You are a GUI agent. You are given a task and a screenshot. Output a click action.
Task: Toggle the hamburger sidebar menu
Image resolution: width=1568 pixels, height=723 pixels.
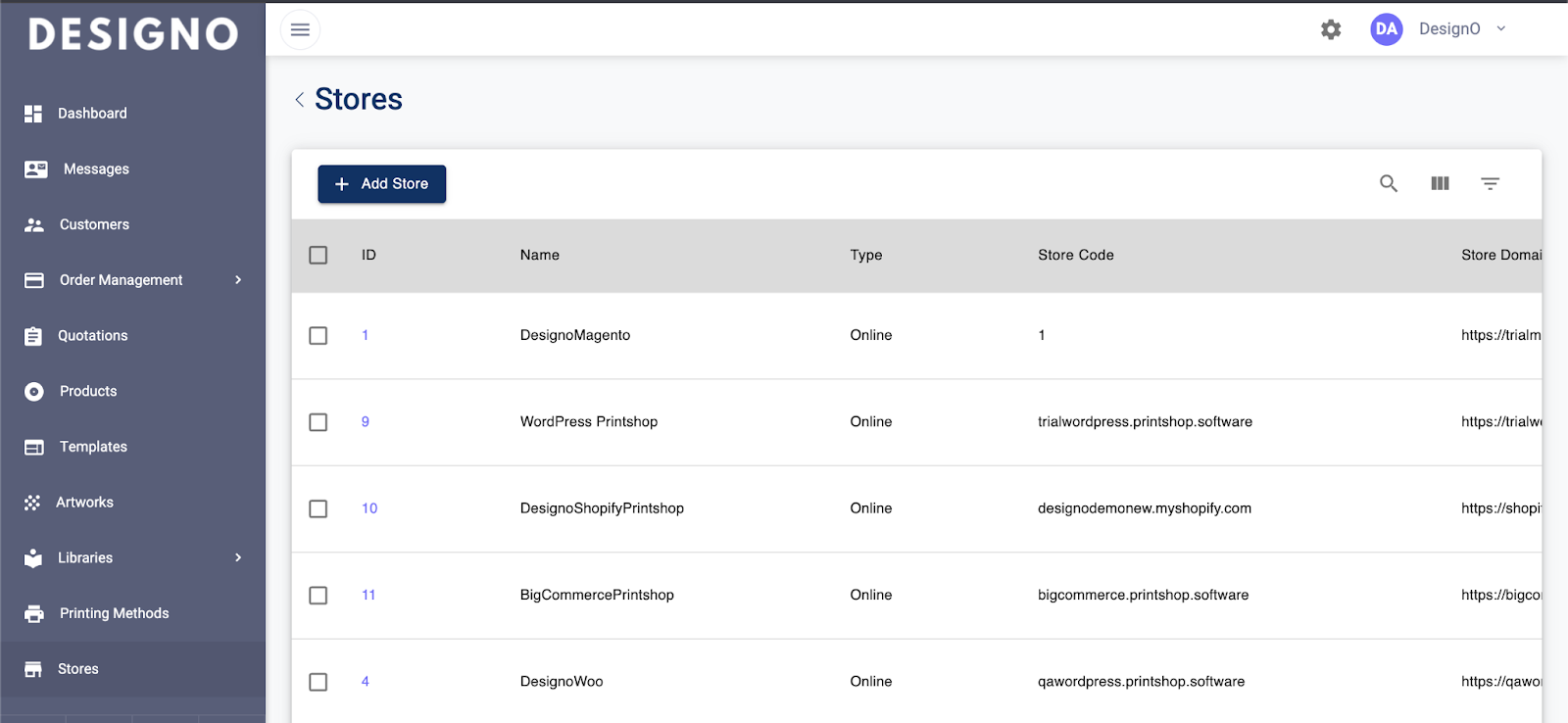(x=300, y=29)
